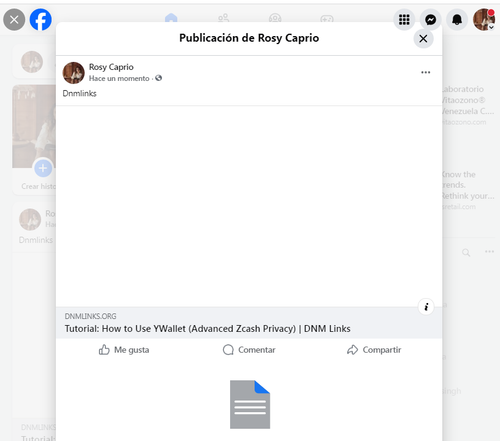Viewport: 500px width, 441px height.
Task: Click the Me gusta button
Action: [124, 350]
